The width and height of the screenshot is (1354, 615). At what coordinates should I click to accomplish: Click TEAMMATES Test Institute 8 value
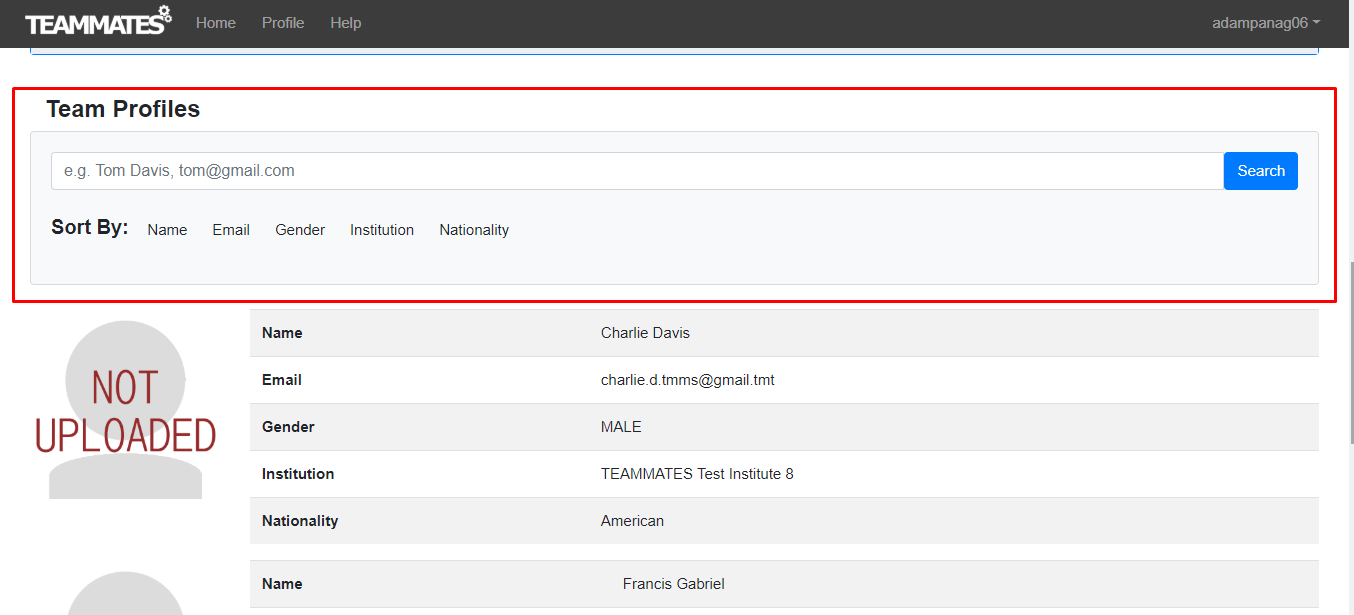(697, 474)
